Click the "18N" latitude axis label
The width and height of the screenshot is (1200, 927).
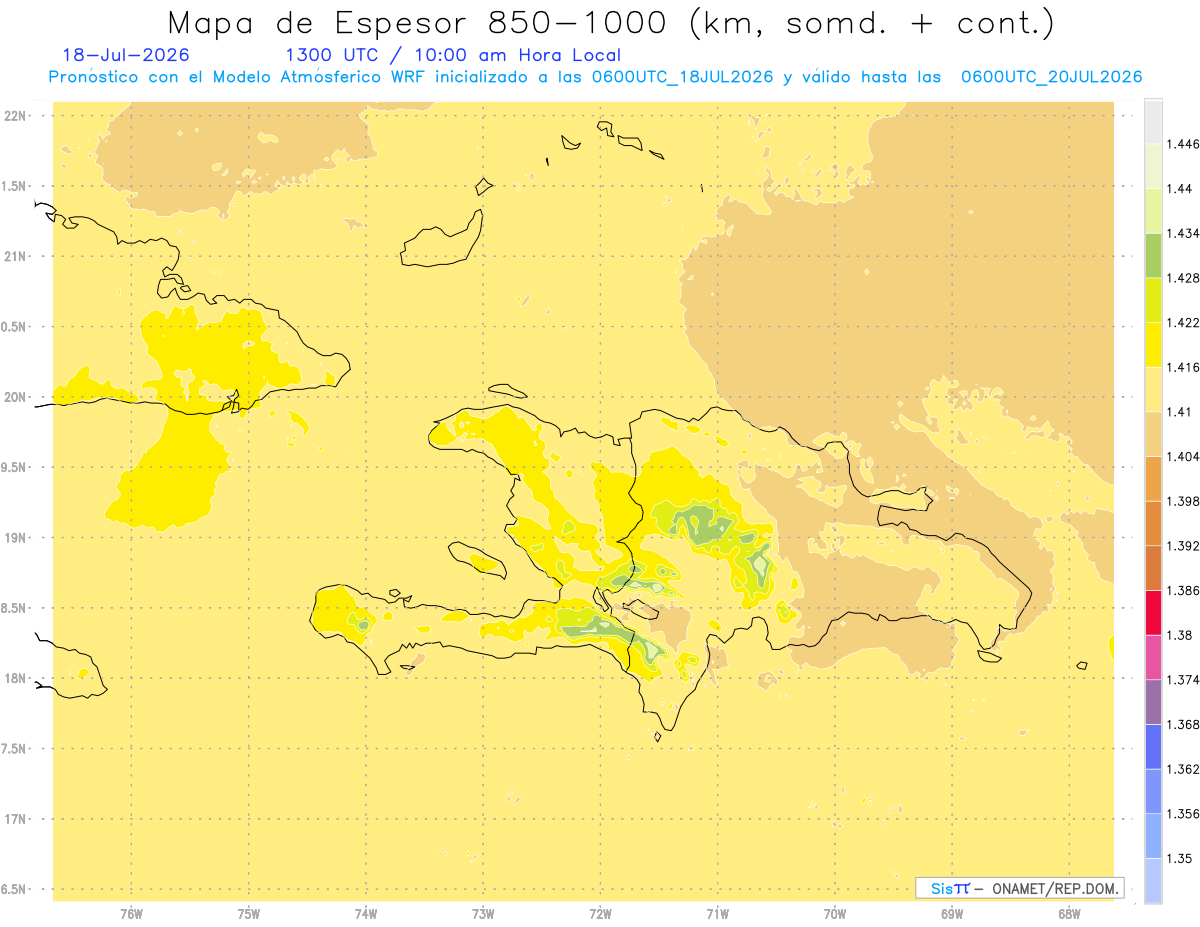16,679
